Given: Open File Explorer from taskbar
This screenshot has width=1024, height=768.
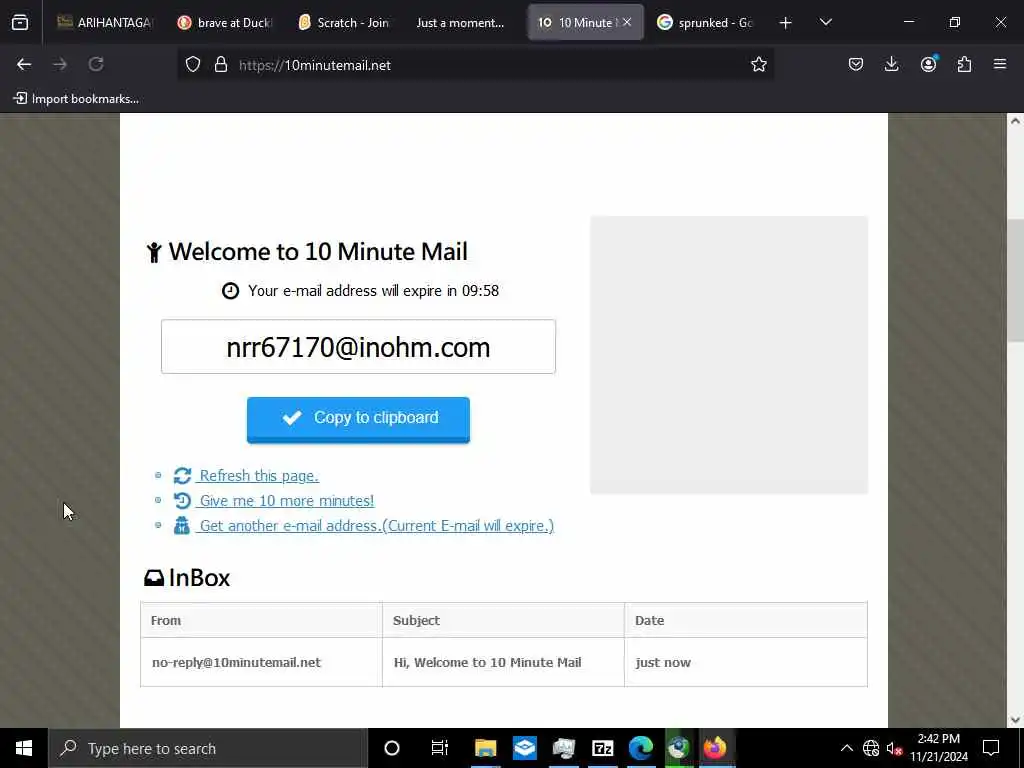Looking at the screenshot, I should (485, 748).
